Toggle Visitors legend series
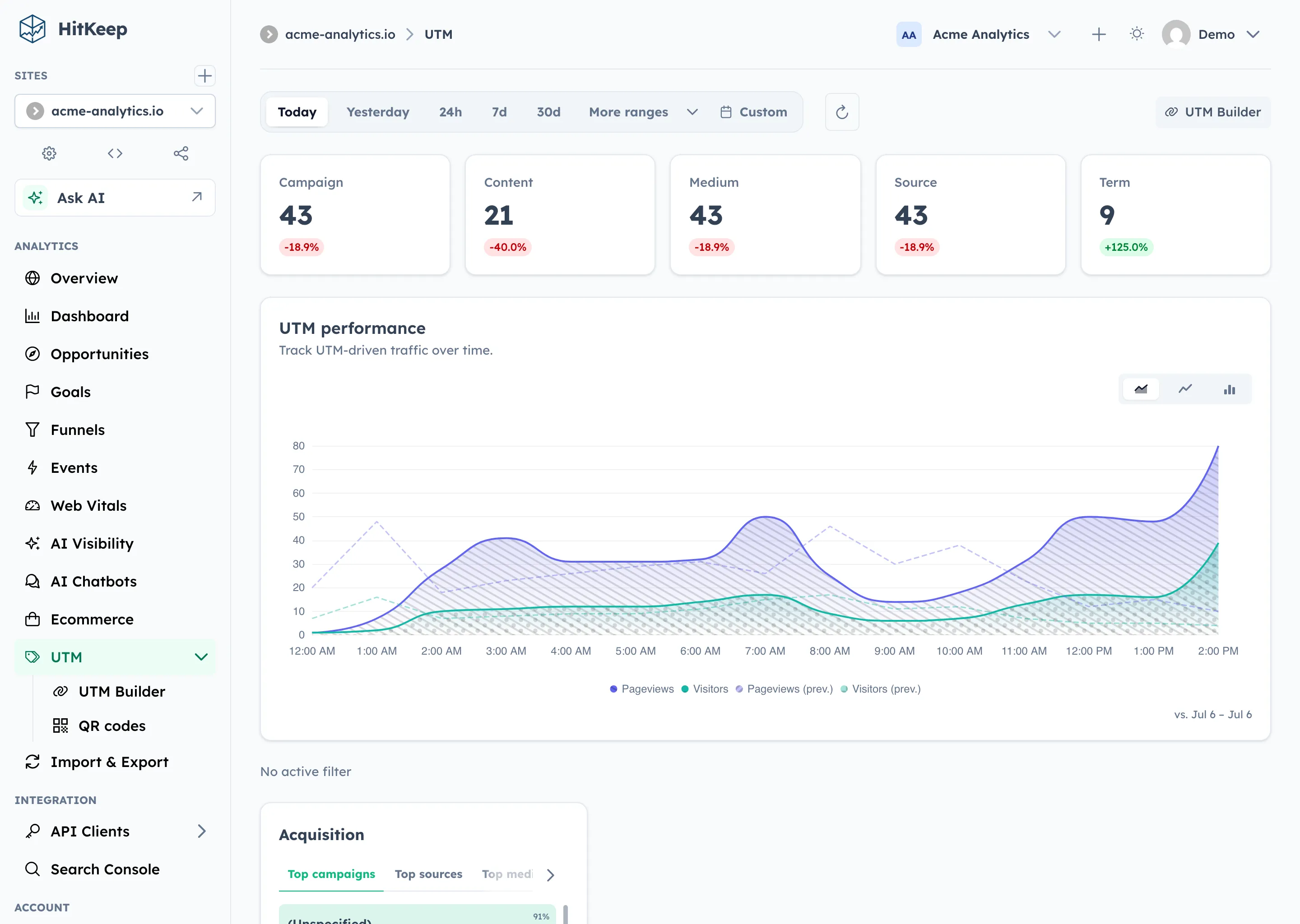Viewport: 1300px width, 924px height. coord(705,689)
